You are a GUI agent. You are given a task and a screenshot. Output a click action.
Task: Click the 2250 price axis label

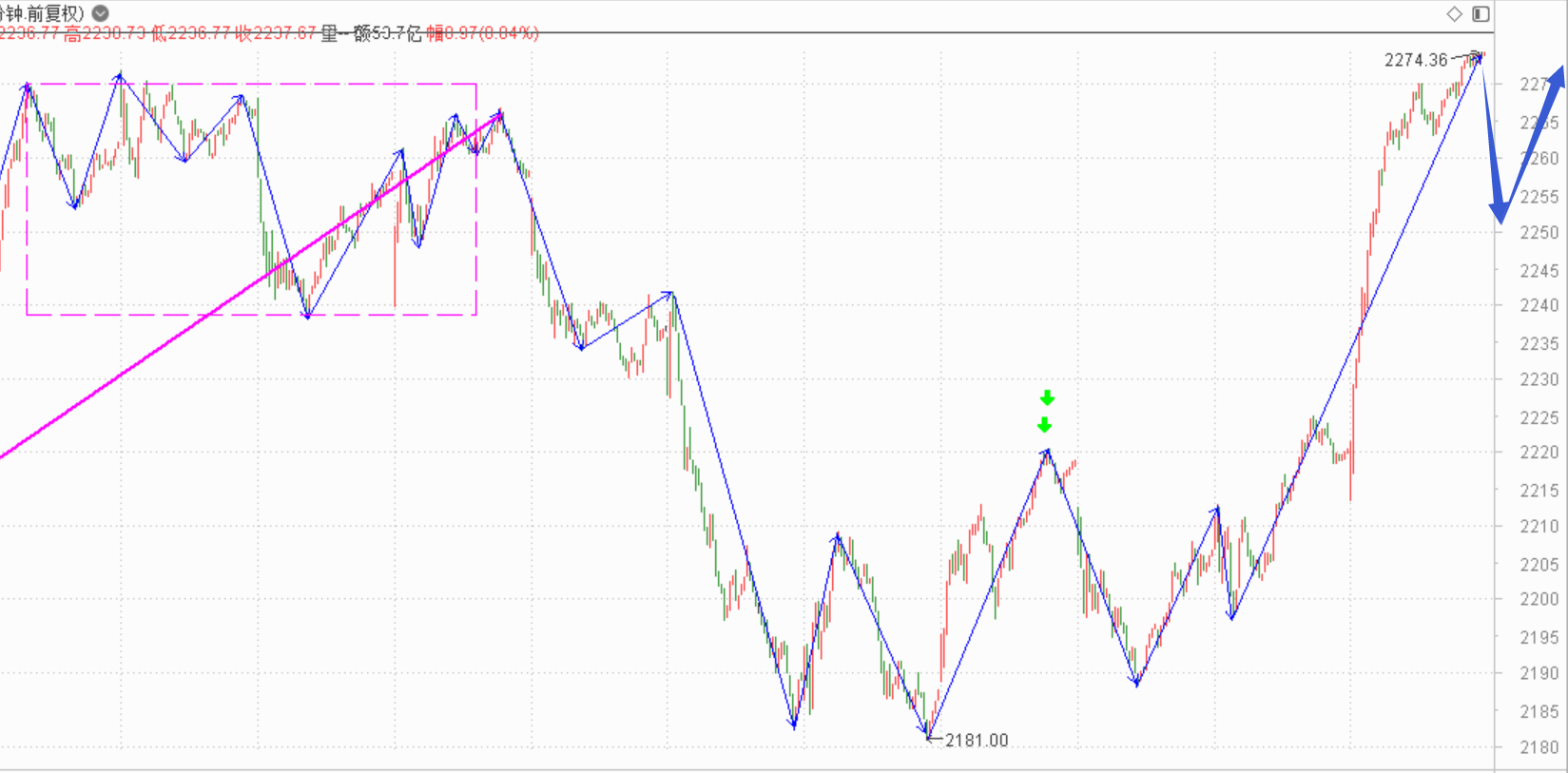[1539, 232]
